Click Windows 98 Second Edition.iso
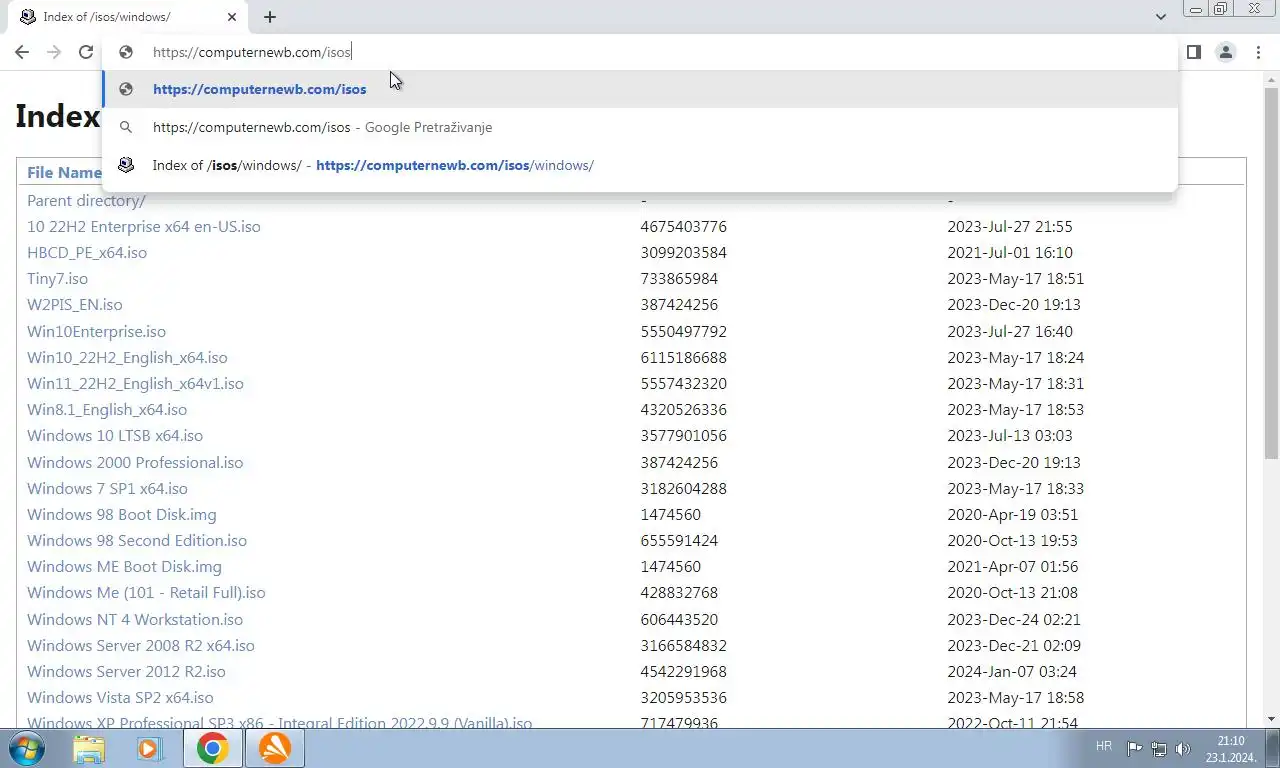This screenshot has width=1280, height=768. [x=137, y=540]
